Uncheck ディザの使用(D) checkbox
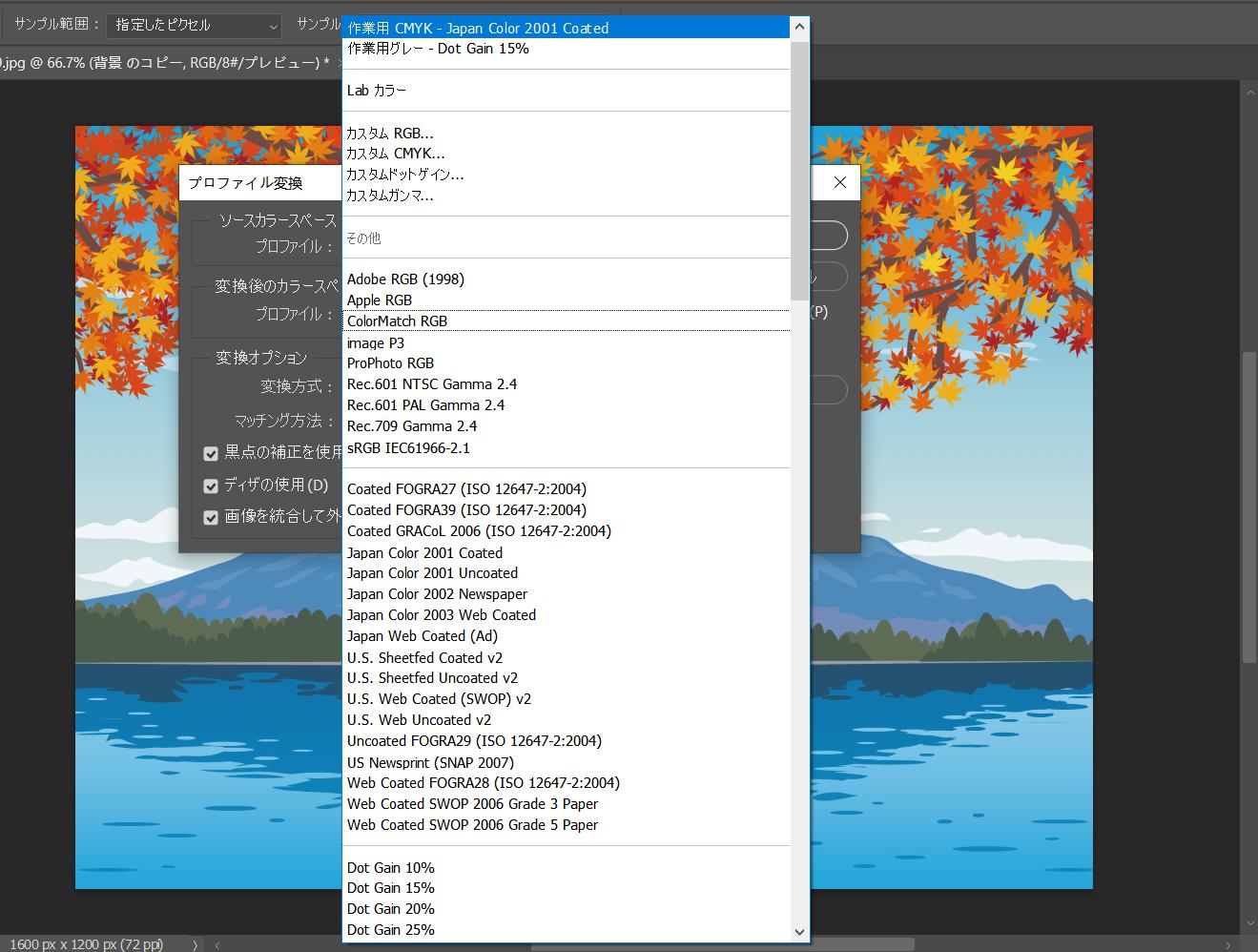Viewport: 1258px width, 952px height. [x=211, y=486]
